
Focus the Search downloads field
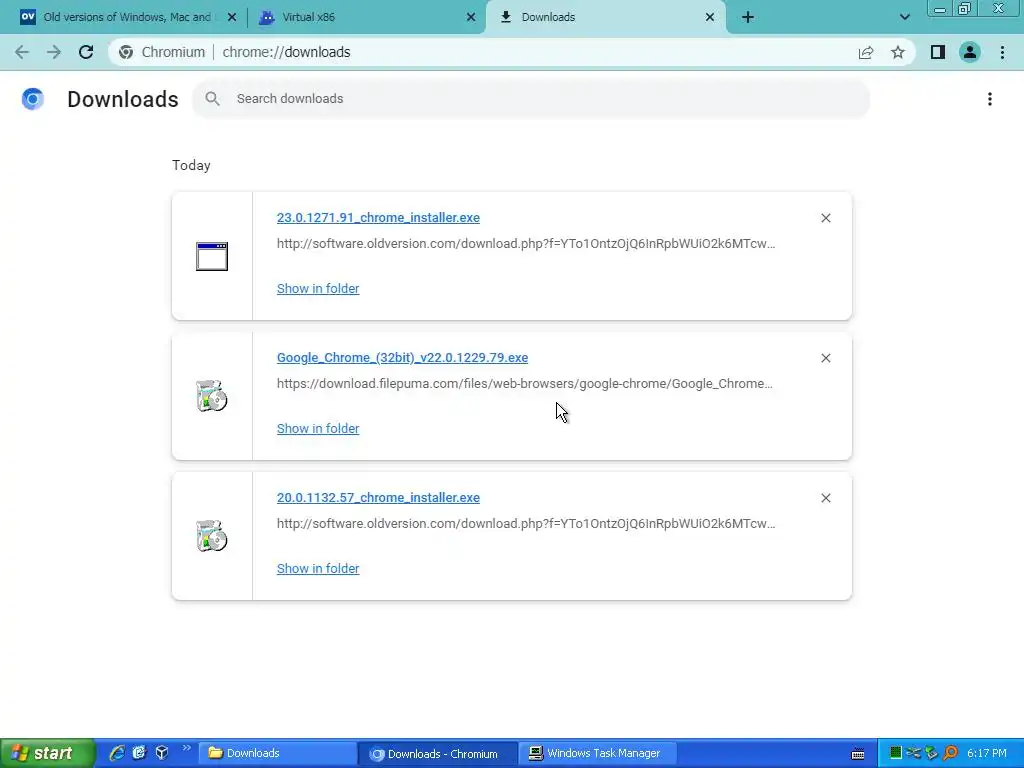coord(531,99)
